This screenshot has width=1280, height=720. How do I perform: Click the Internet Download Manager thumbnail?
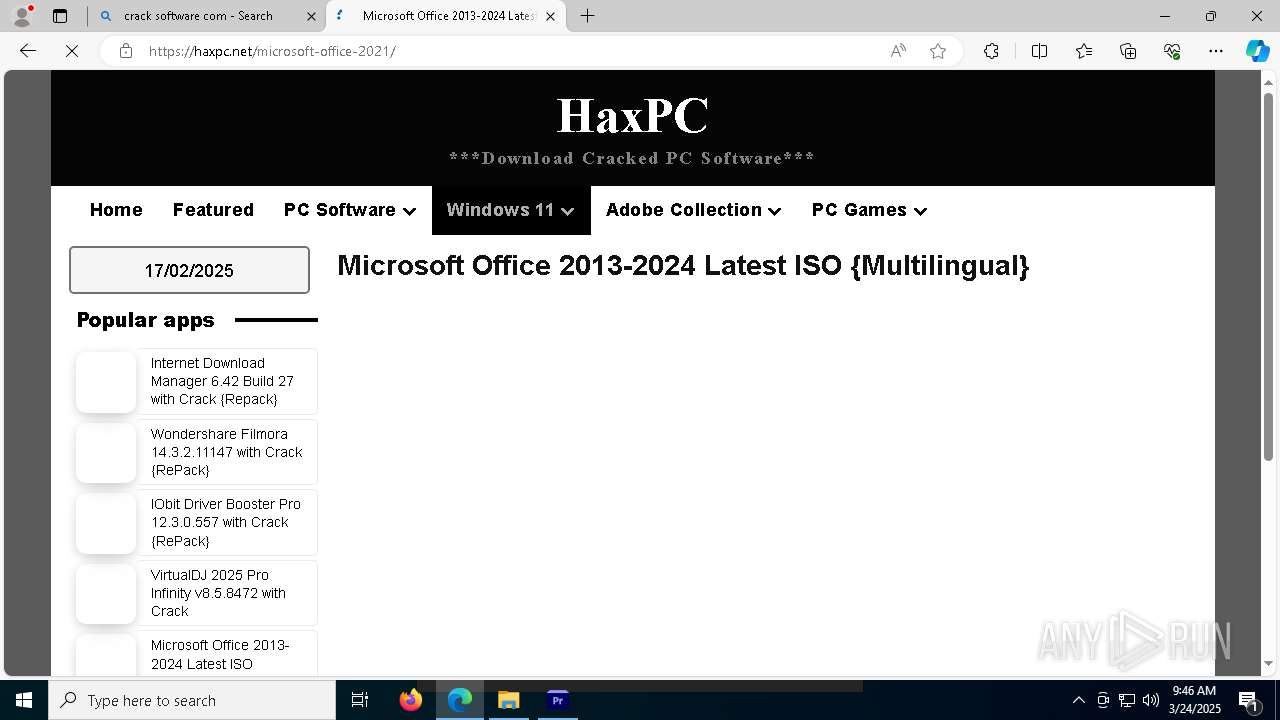pos(106,382)
